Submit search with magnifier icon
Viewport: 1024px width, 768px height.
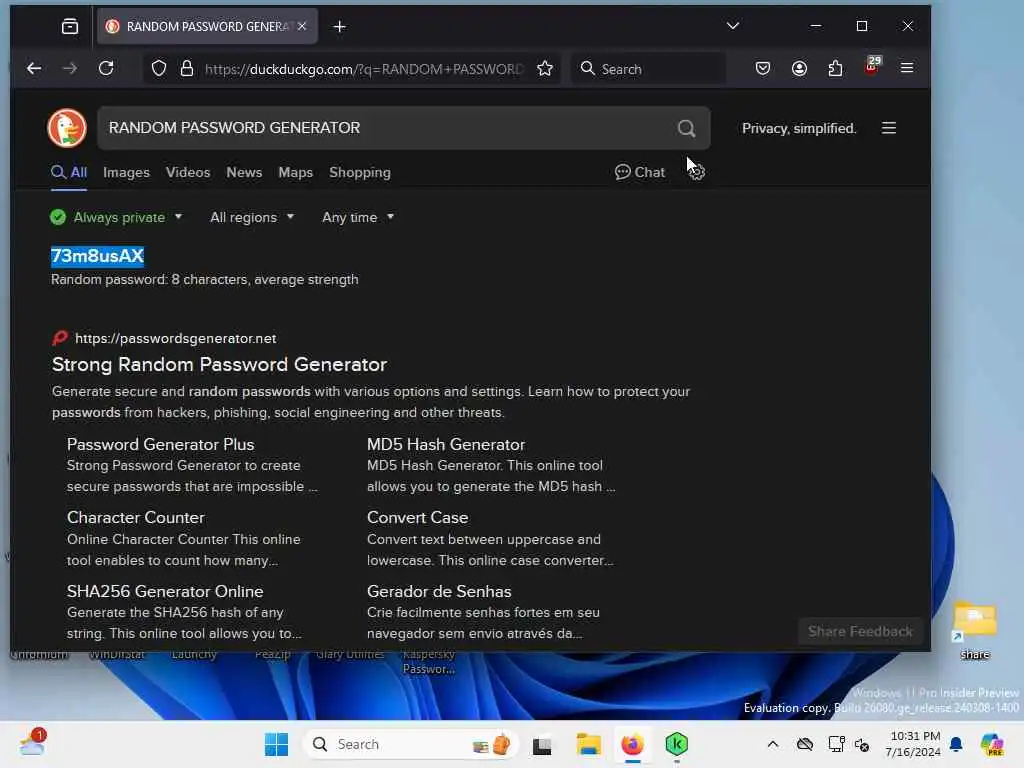[x=686, y=128]
